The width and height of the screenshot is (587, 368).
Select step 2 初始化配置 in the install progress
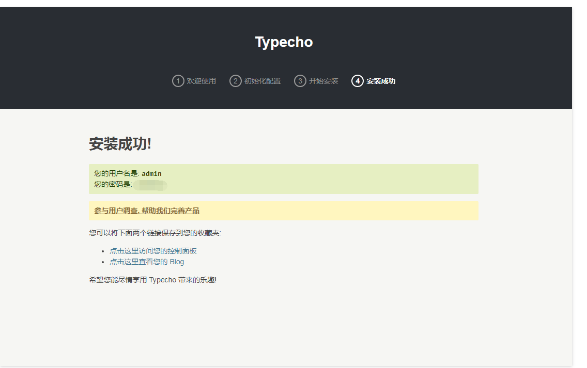tap(255, 81)
